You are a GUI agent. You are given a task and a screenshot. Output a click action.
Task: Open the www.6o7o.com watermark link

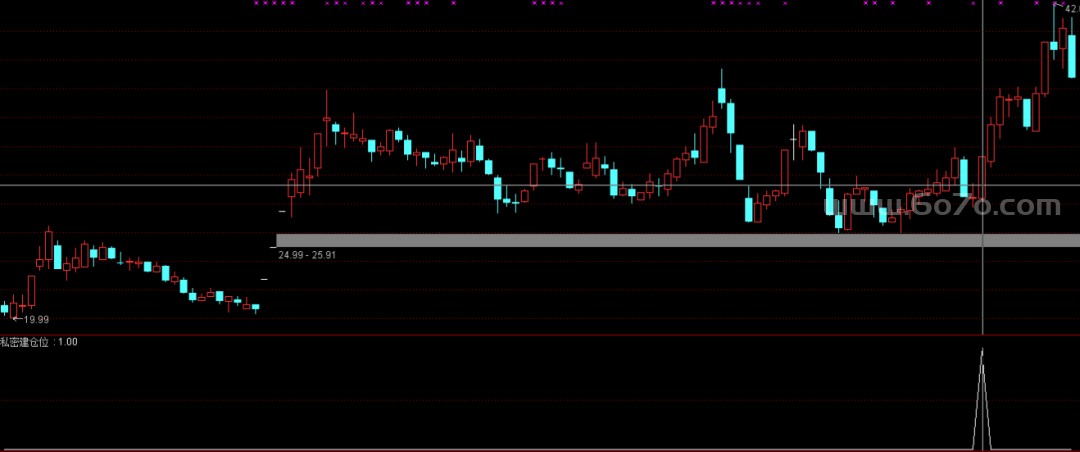pos(941,206)
